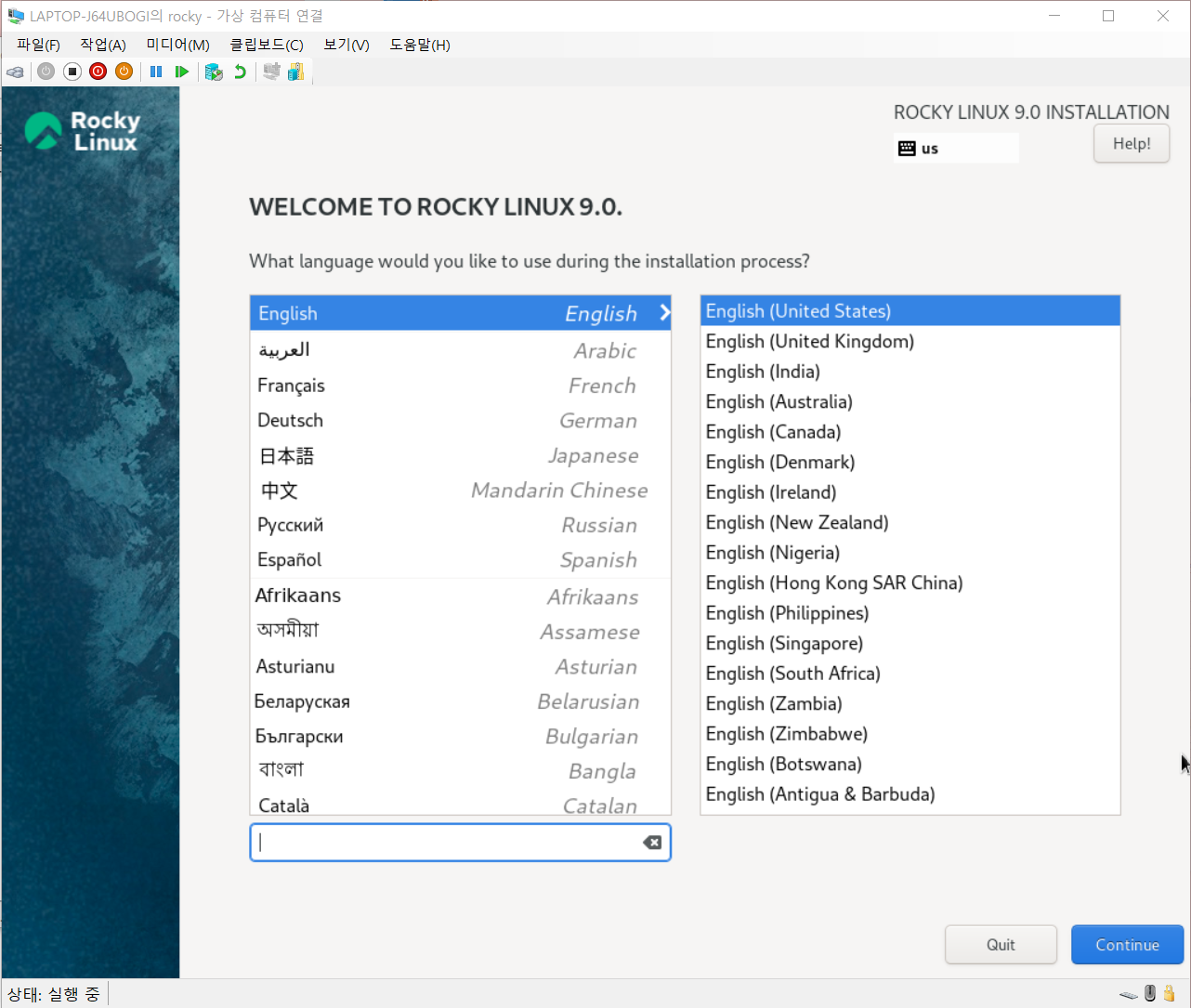Select Bulgarian language
Screen dimensions: 1191x1008
(x=460, y=736)
